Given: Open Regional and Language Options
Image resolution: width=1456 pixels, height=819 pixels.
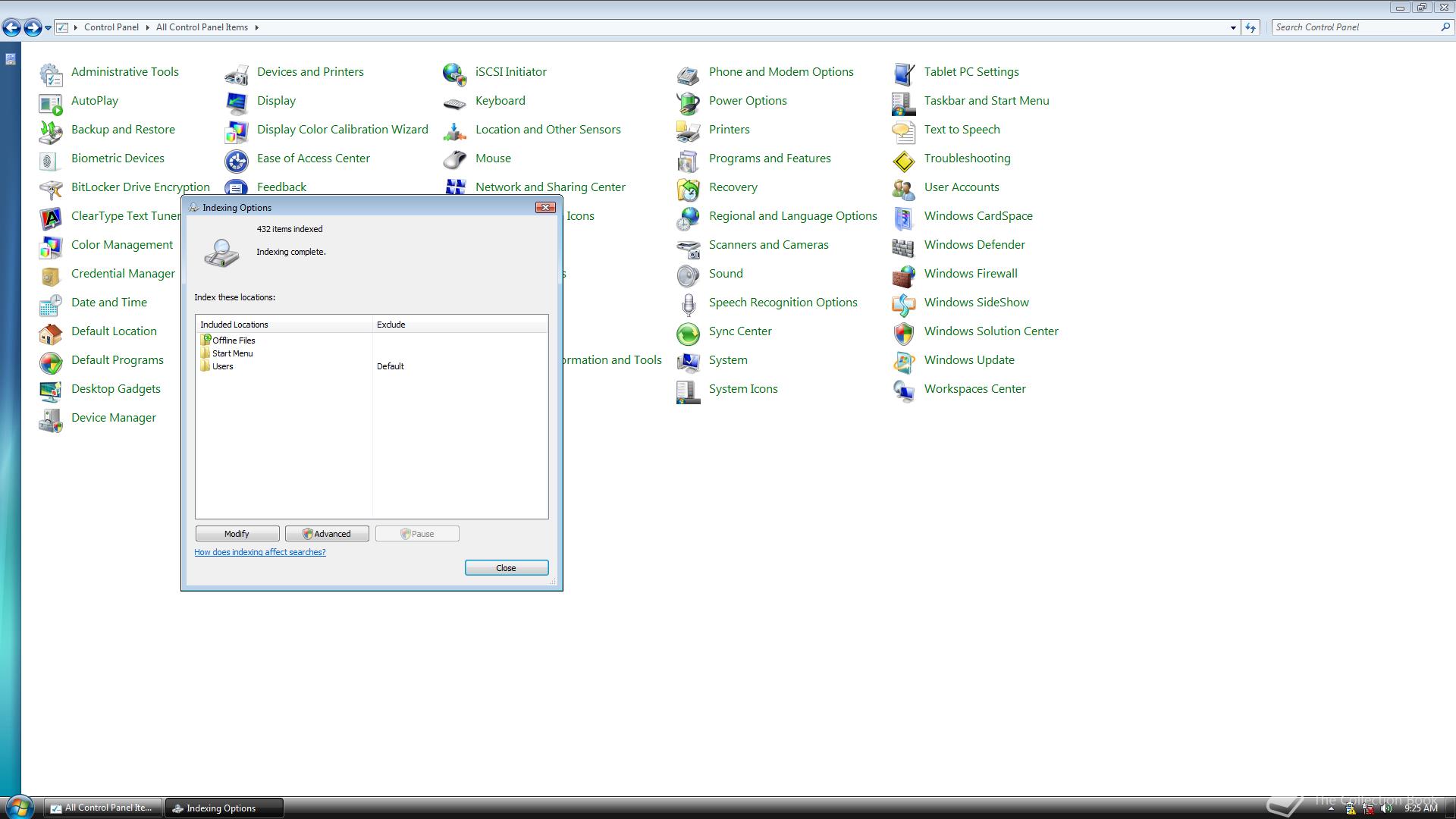Looking at the screenshot, I should (792, 215).
